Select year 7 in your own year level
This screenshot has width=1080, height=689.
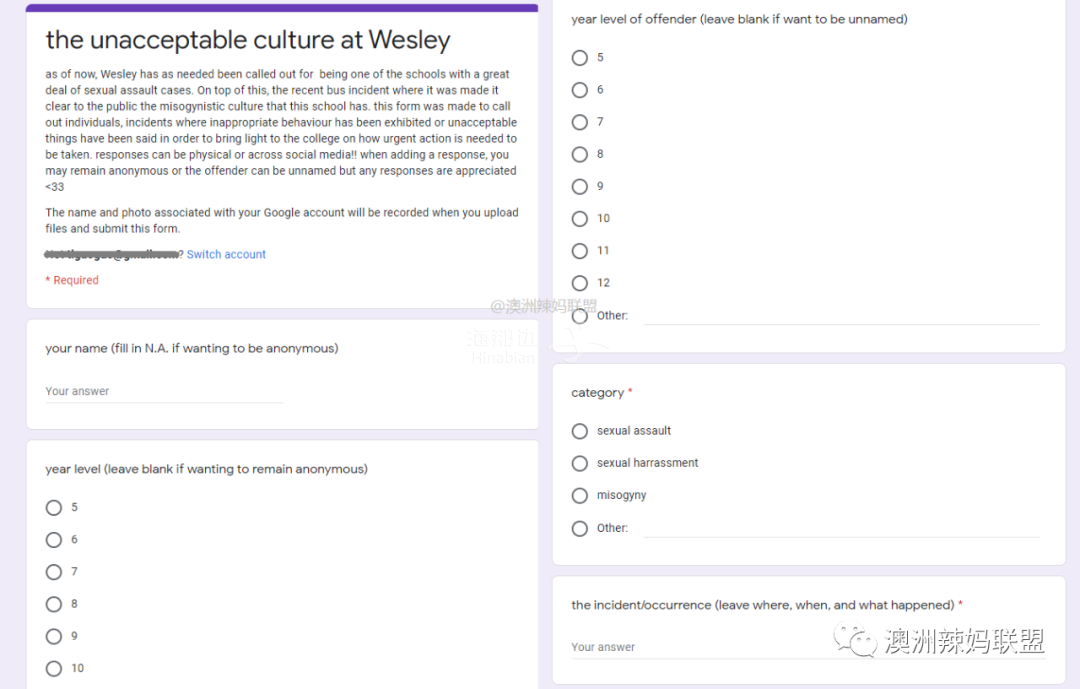click(54, 572)
